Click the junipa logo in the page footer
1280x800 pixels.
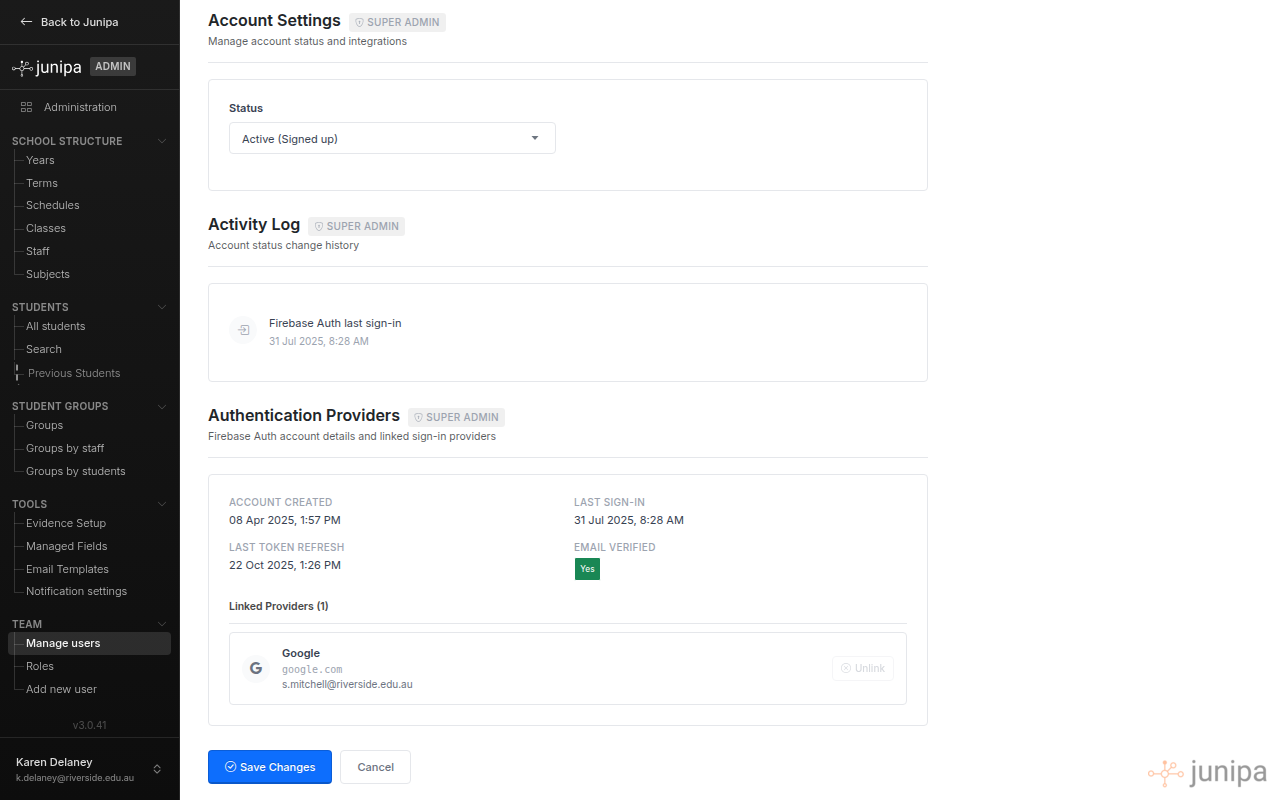pyautogui.click(x=1207, y=772)
